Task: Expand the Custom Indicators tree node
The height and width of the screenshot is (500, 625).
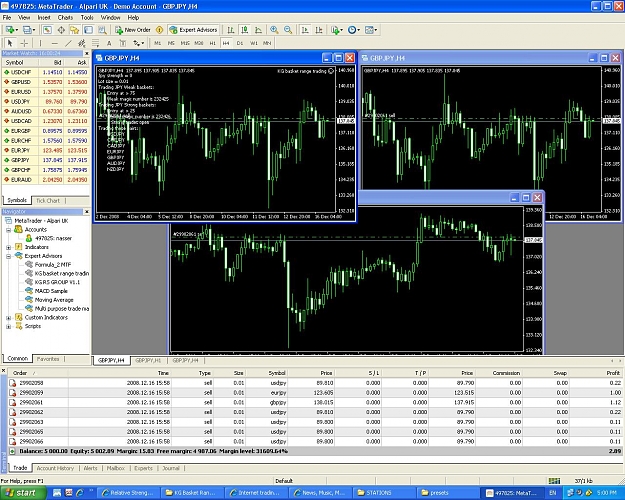Action: [8, 317]
